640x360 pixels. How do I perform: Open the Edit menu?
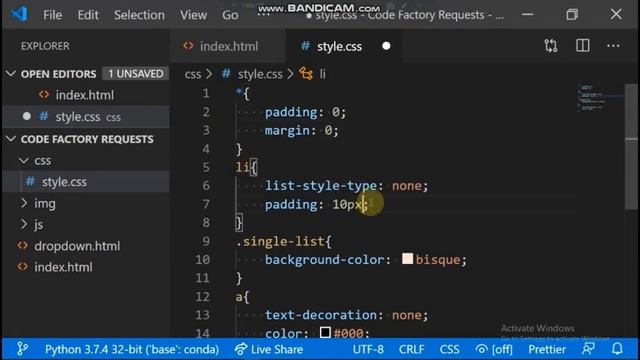pyautogui.click(x=88, y=15)
